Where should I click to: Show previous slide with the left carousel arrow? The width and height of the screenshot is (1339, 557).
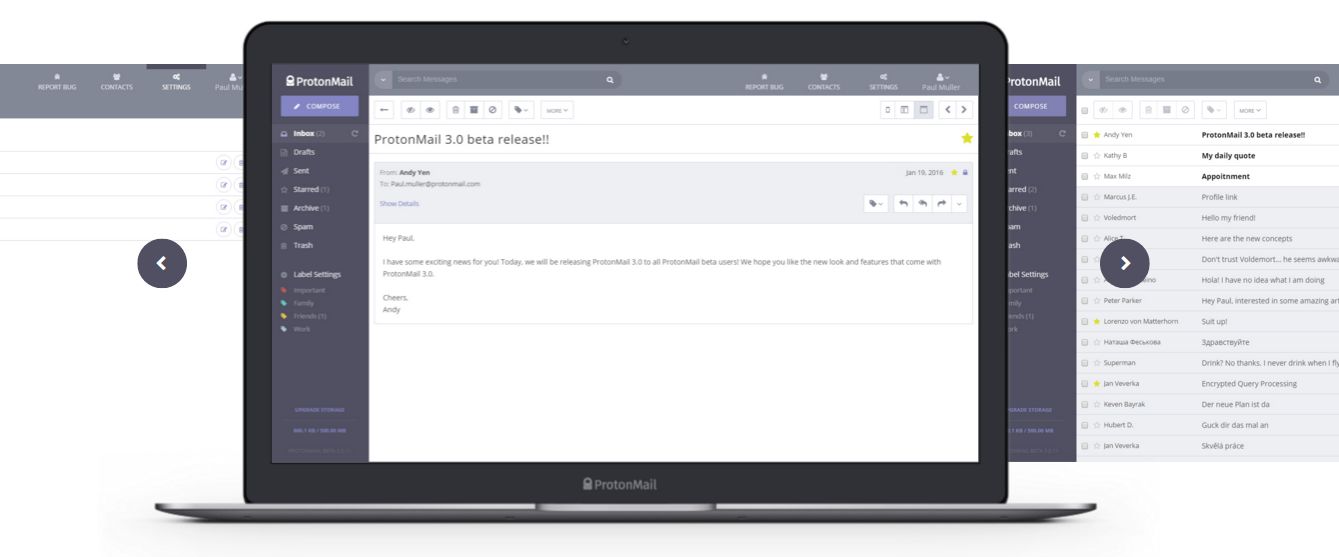click(x=162, y=263)
